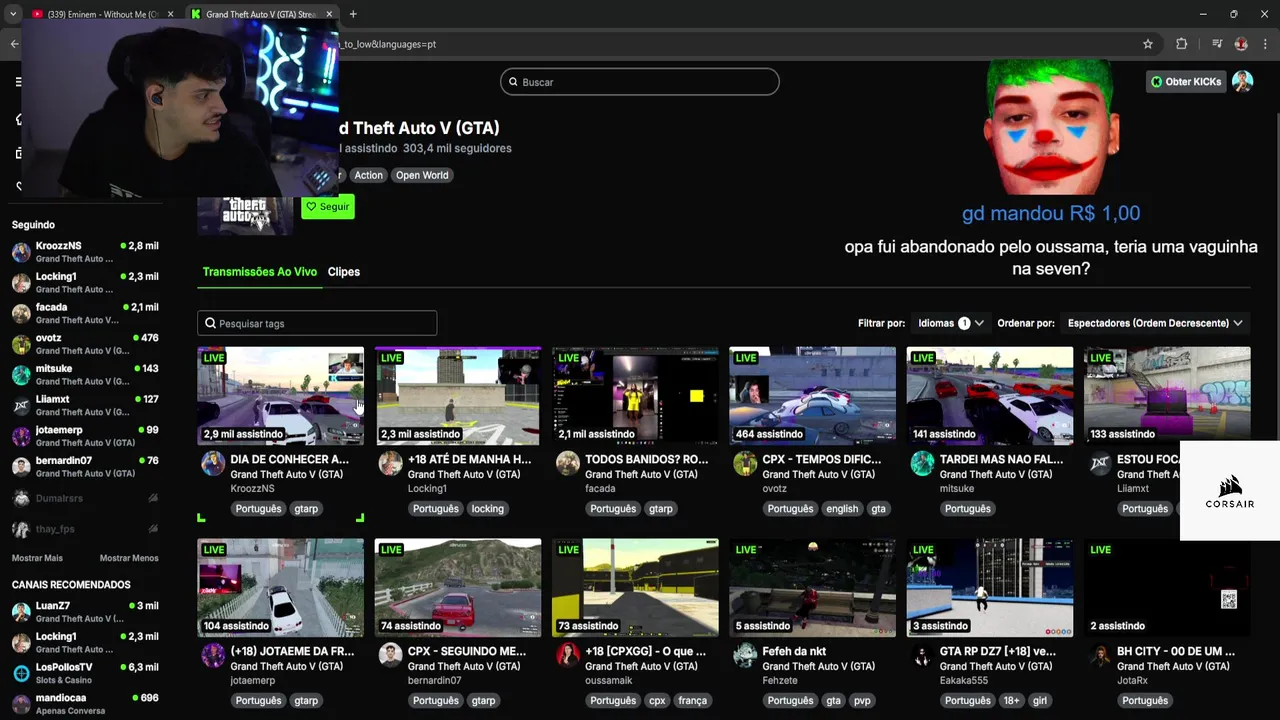Viewport: 1280px width, 720px height.
Task: Open the browser media control icon
Action: coord(1217,44)
